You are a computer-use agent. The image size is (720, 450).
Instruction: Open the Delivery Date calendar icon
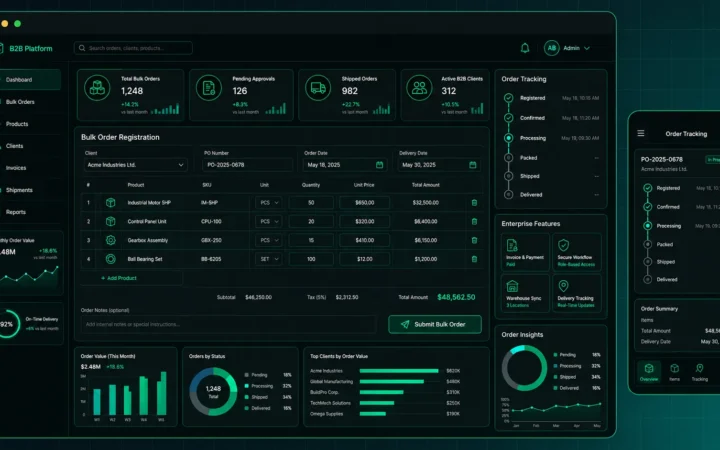click(472, 165)
